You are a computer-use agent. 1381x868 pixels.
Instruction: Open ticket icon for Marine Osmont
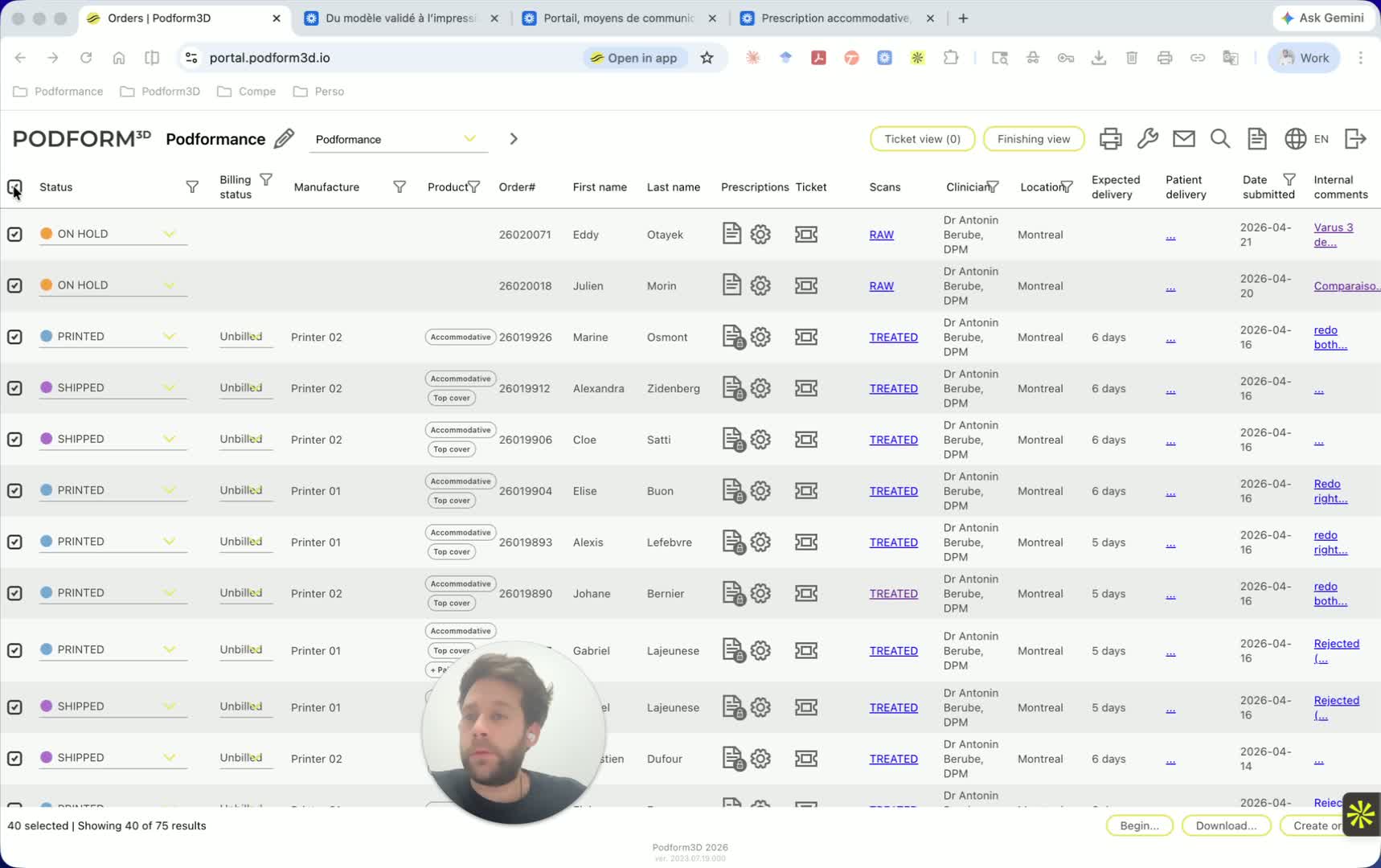[x=806, y=337]
